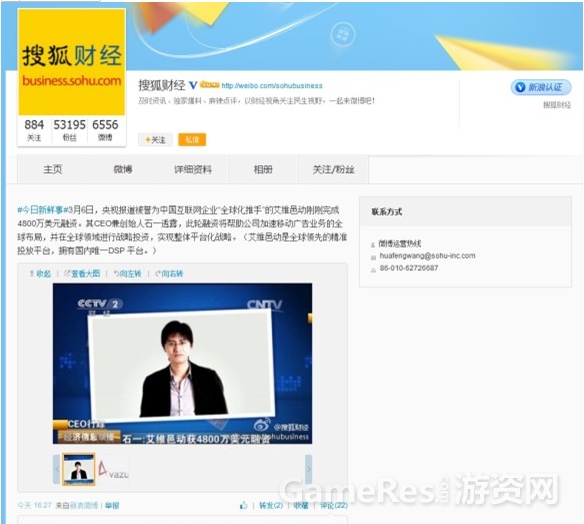Collapse the image with 收起
The image size is (584, 524).
pos(40,274)
